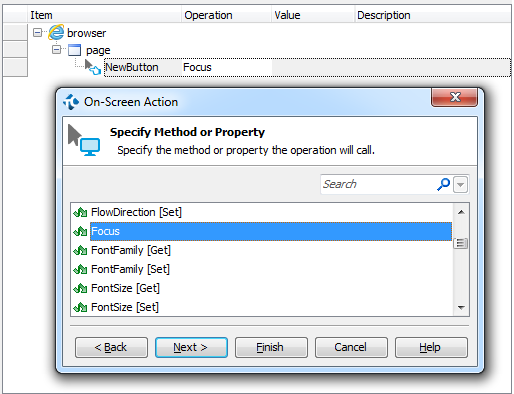Image resolution: width=514 pixels, height=394 pixels.
Task: Open the search options dropdown arrow
Action: point(461,184)
